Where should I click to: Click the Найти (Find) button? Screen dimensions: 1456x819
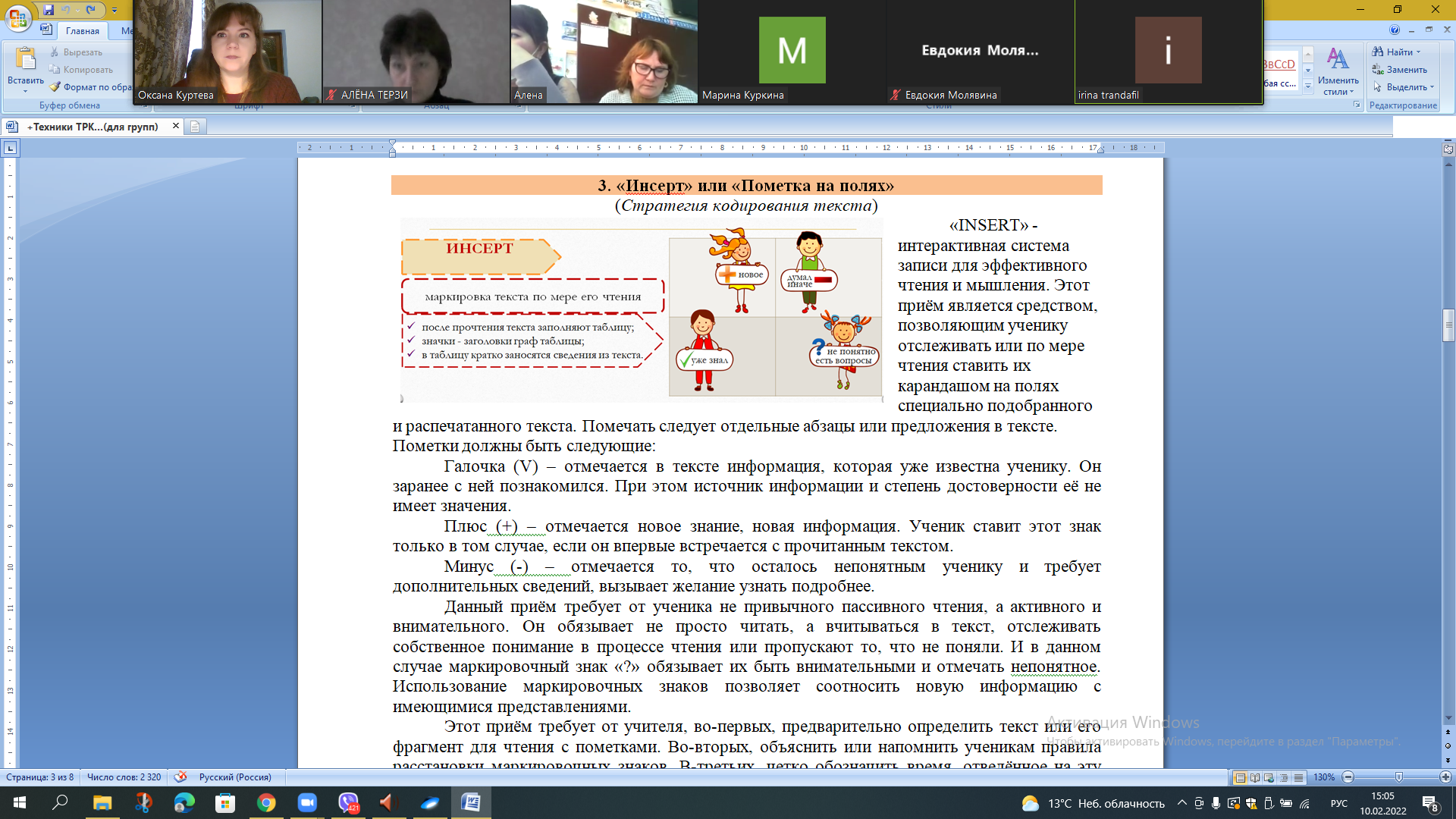tap(1395, 52)
